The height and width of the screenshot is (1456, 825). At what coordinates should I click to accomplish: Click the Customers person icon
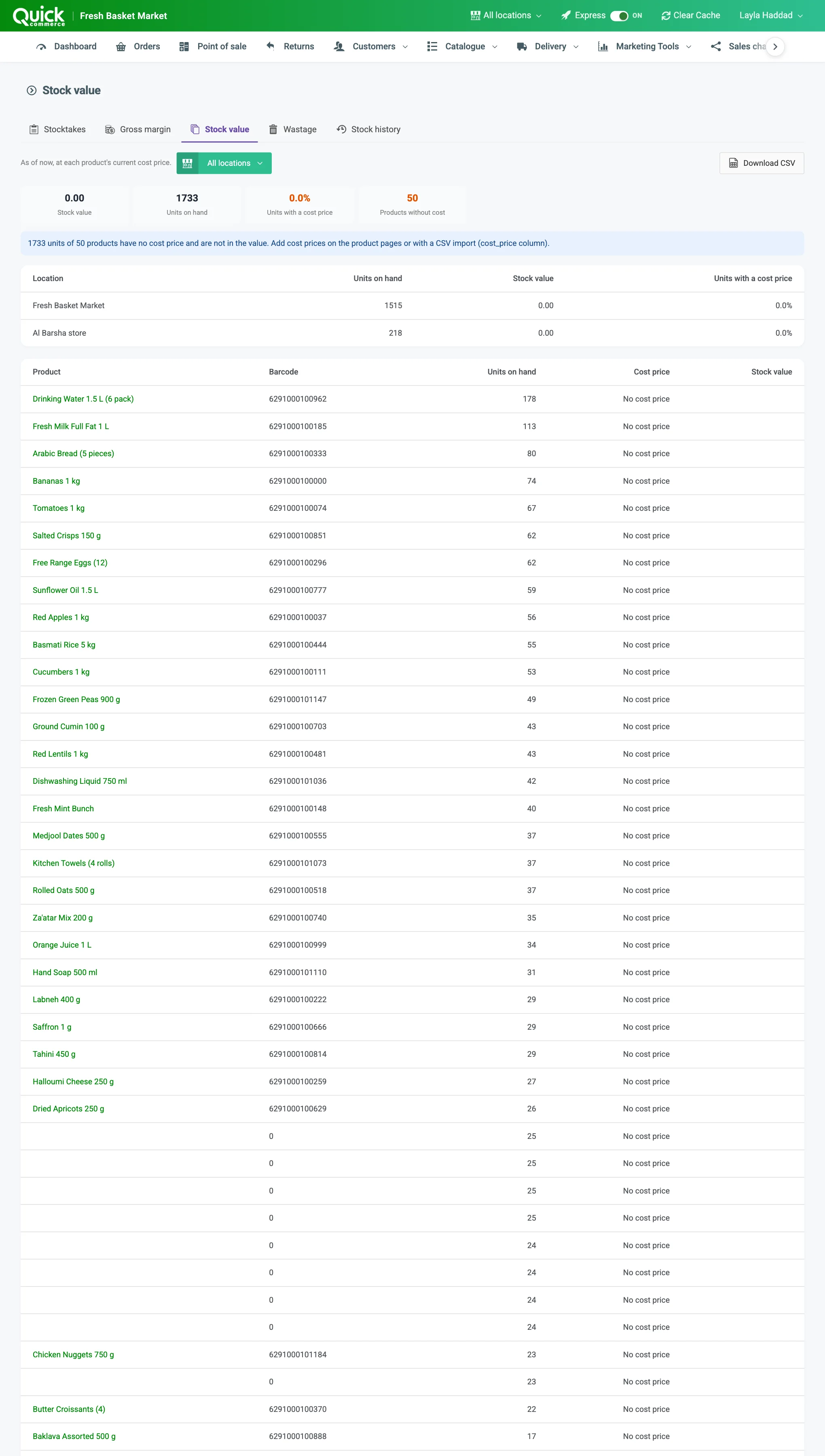(339, 47)
